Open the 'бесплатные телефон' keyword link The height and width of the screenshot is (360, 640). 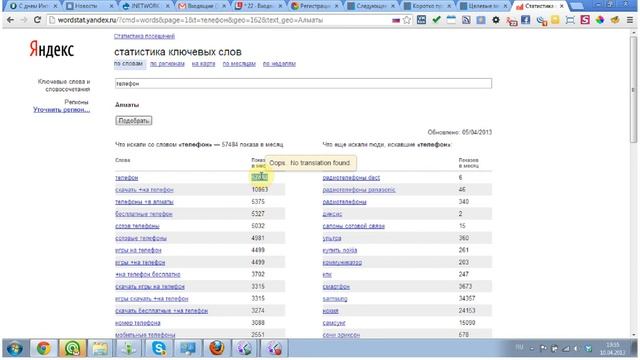pos(144,214)
